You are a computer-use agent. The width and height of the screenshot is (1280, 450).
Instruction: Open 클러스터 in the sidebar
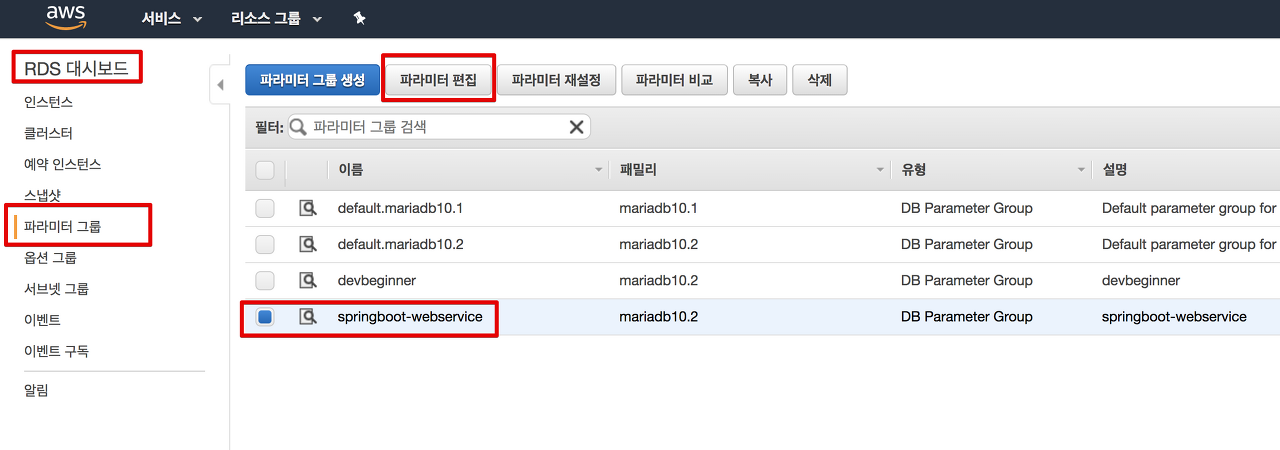coord(48,133)
